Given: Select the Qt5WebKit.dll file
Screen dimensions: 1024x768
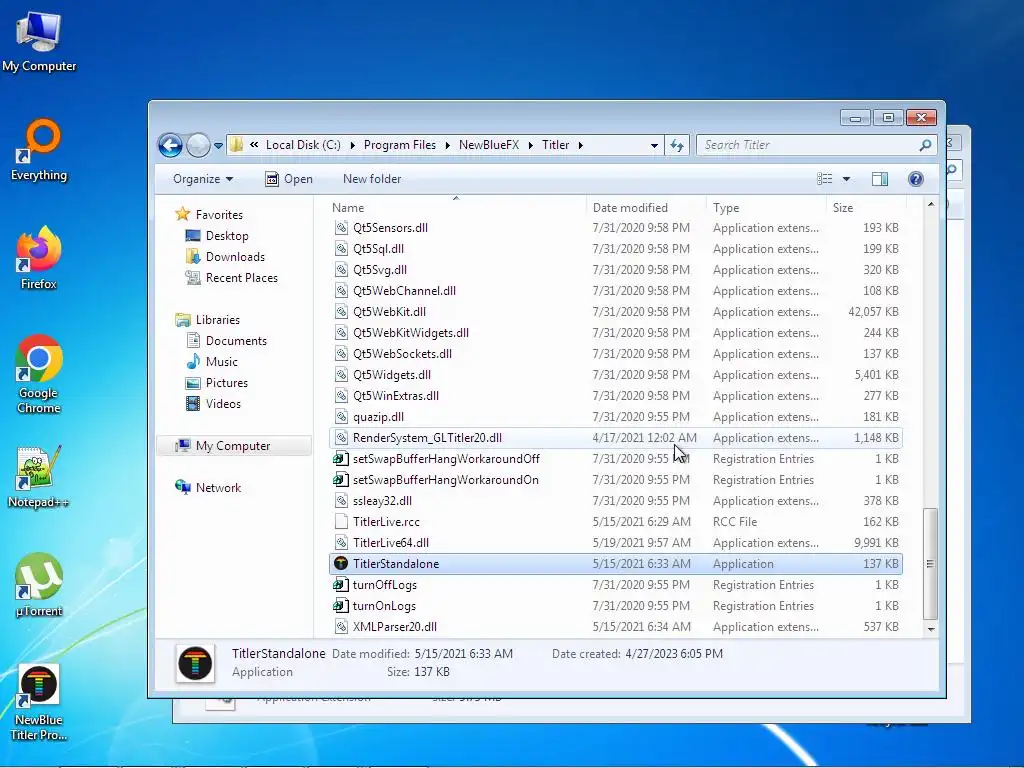Looking at the screenshot, I should 616,312.
